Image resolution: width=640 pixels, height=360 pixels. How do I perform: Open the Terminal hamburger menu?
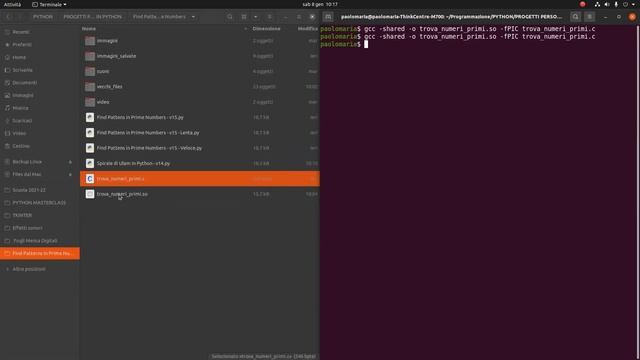tap(589, 17)
